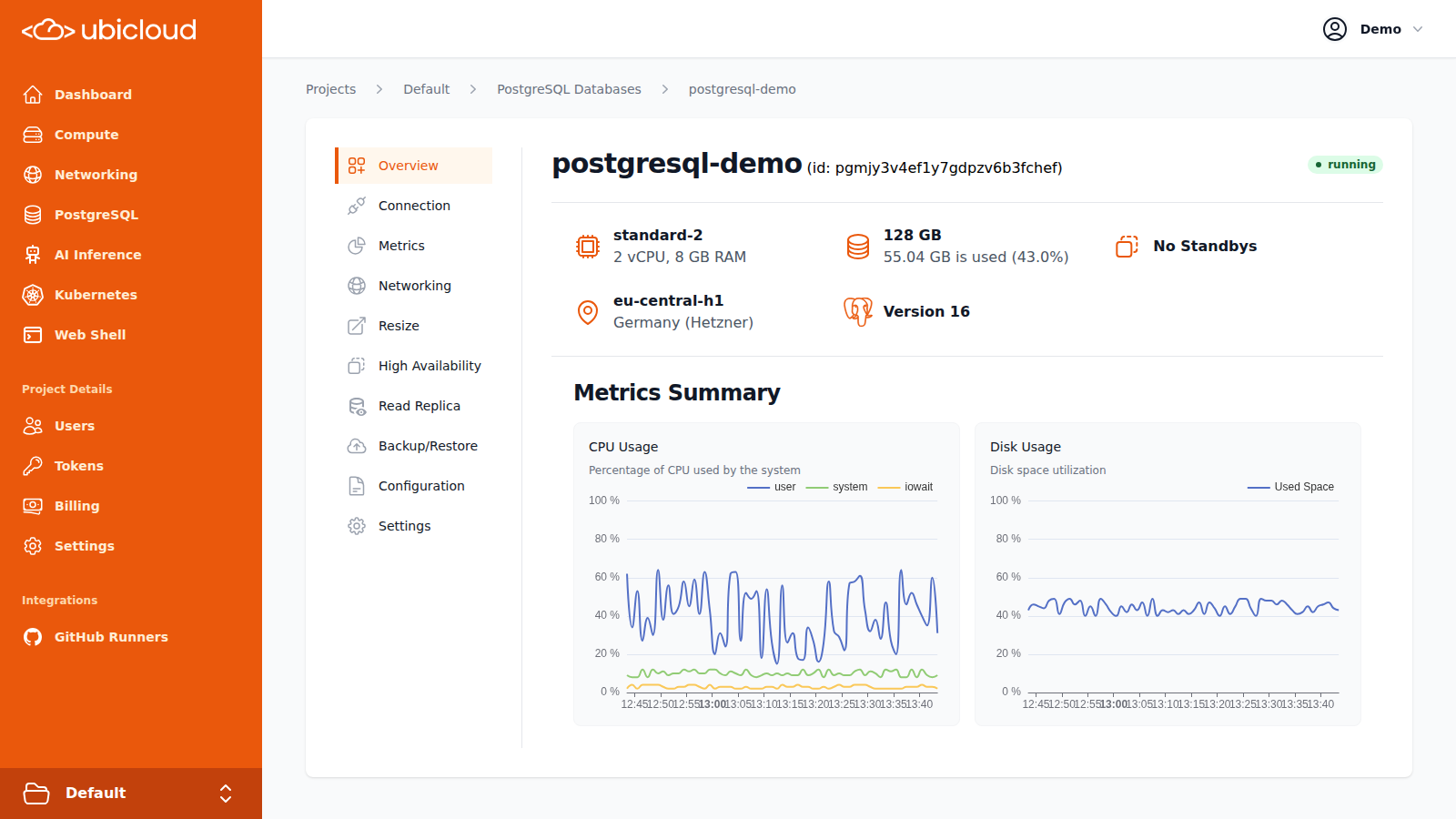Open the resource Settings tab
This screenshot has height=819, width=1456.
click(414, 526)
